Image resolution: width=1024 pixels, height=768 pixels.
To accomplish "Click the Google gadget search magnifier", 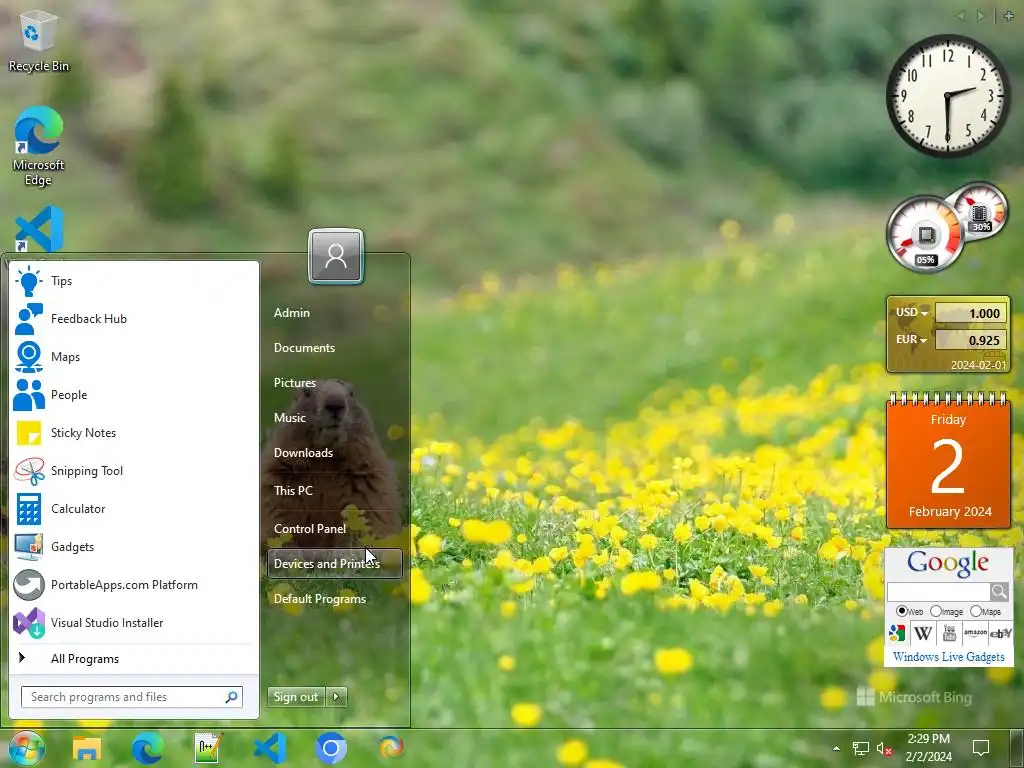I will 999,592.
